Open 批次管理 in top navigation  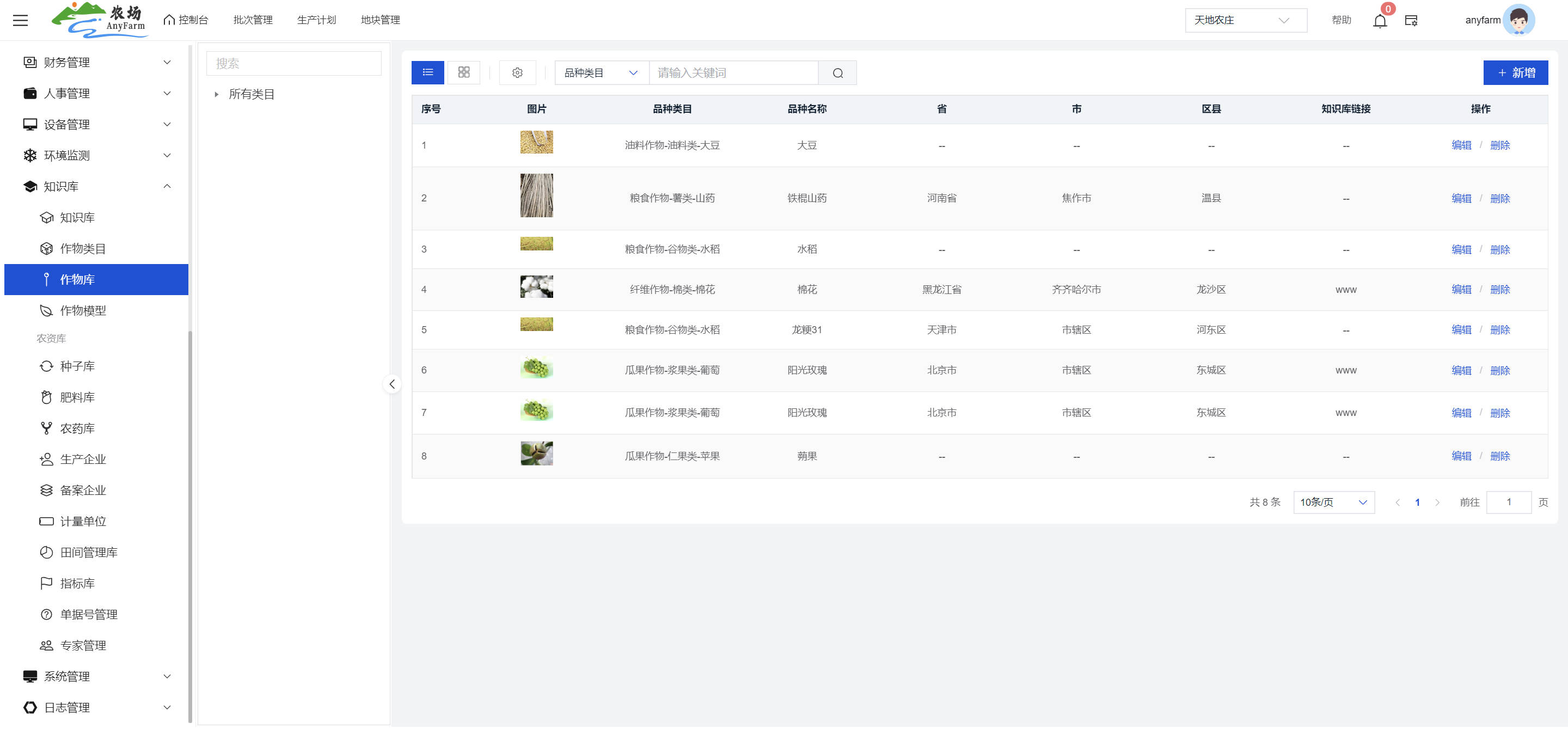[x=253, y=20]
